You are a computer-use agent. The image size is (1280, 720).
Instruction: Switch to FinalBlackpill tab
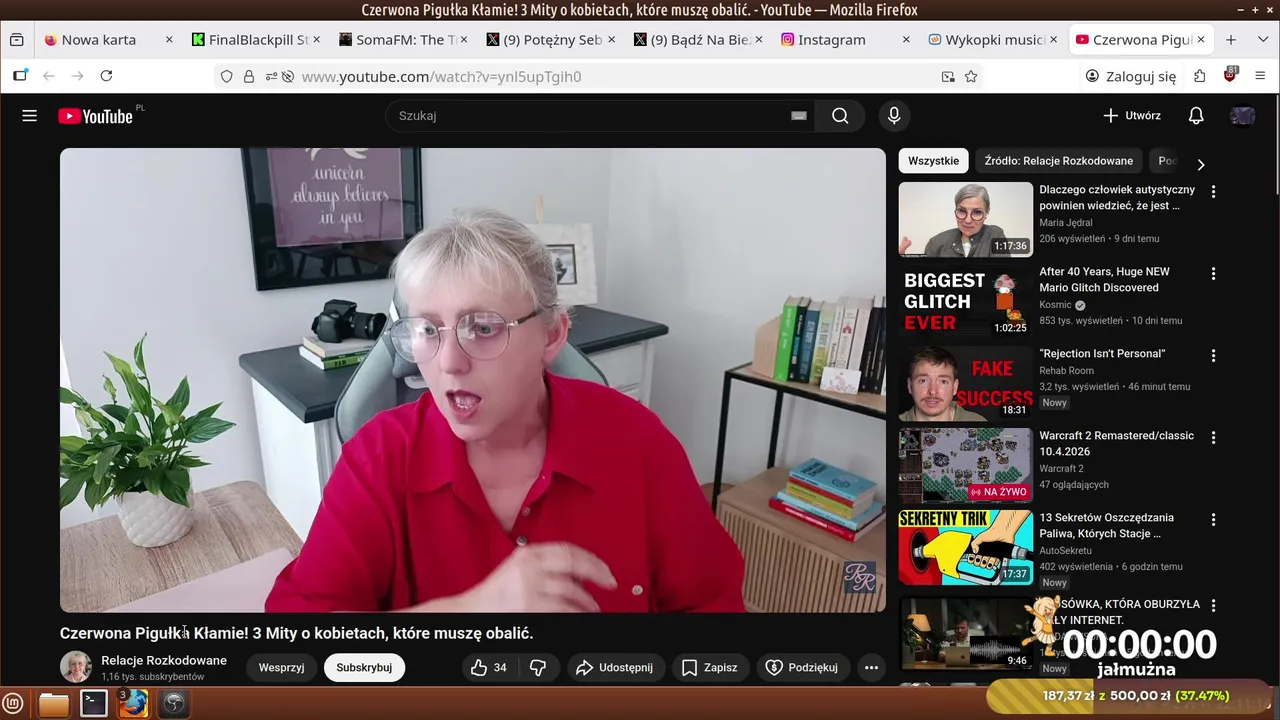255,40
